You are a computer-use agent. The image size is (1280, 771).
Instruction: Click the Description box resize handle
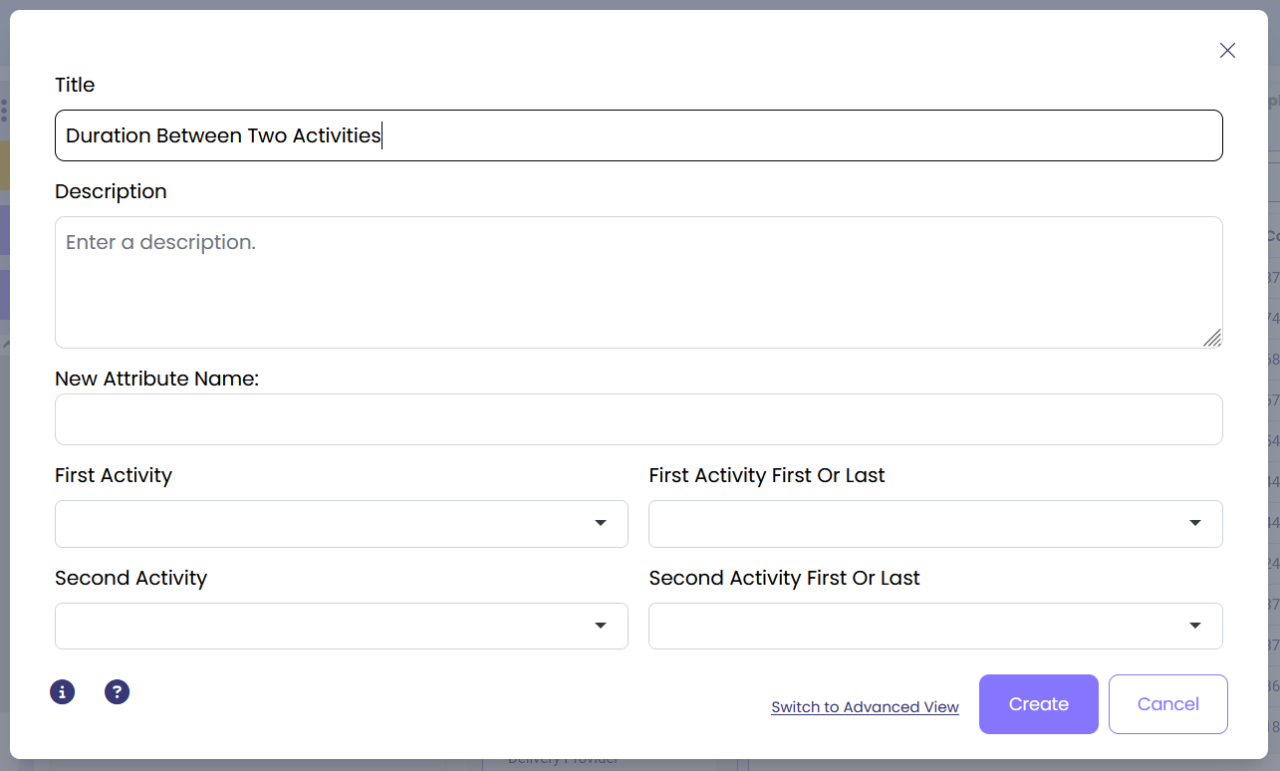[1211, 338]
